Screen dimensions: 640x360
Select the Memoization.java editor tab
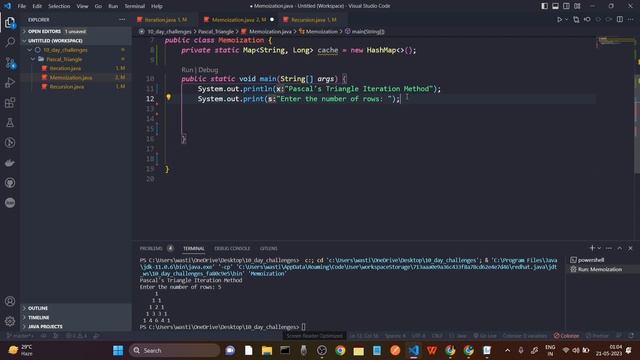(238, 20)
